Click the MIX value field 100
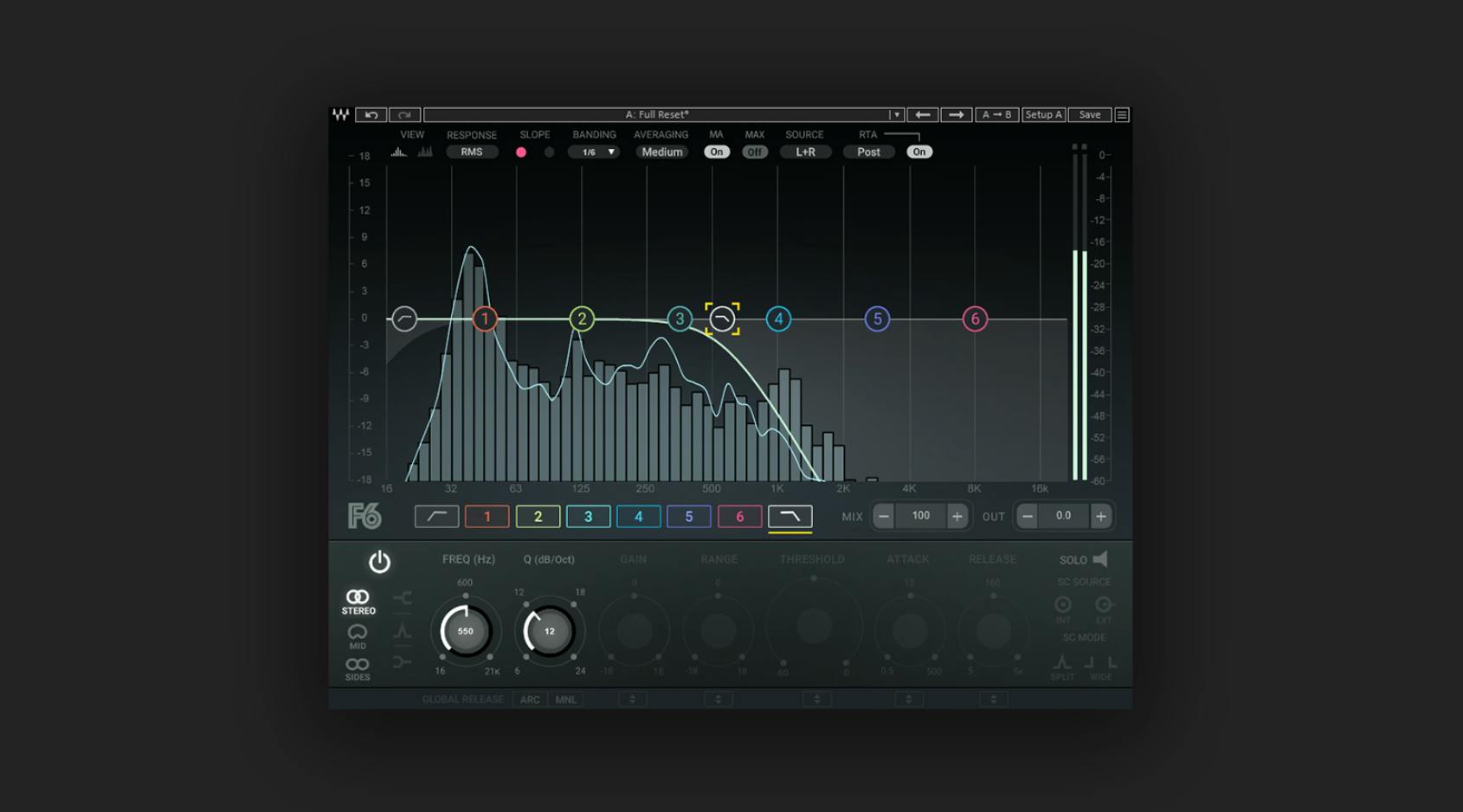Image resolution: width=1463 pixels, height=812 pixels. (x=920, y=517)
